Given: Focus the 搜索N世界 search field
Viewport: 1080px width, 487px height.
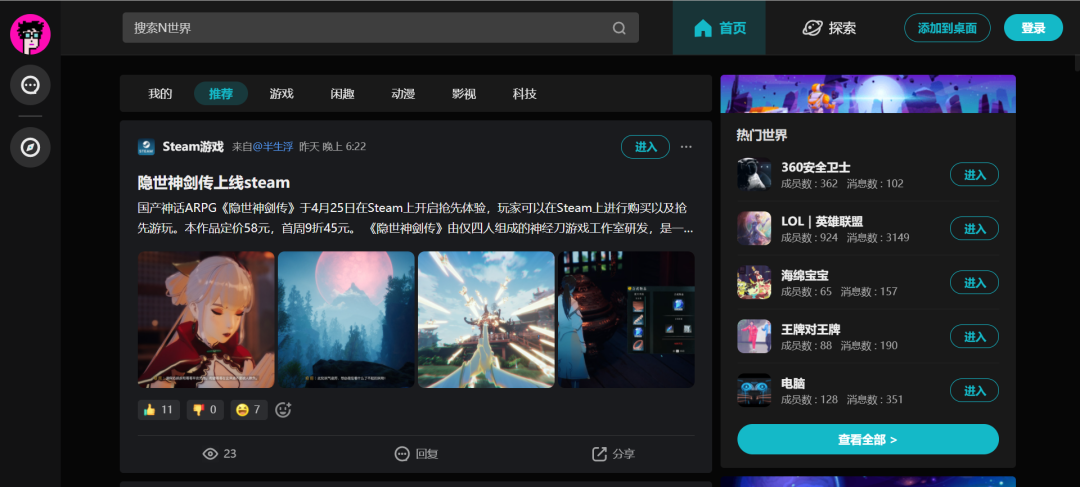Looking at the screenshot, I should 380,28.
